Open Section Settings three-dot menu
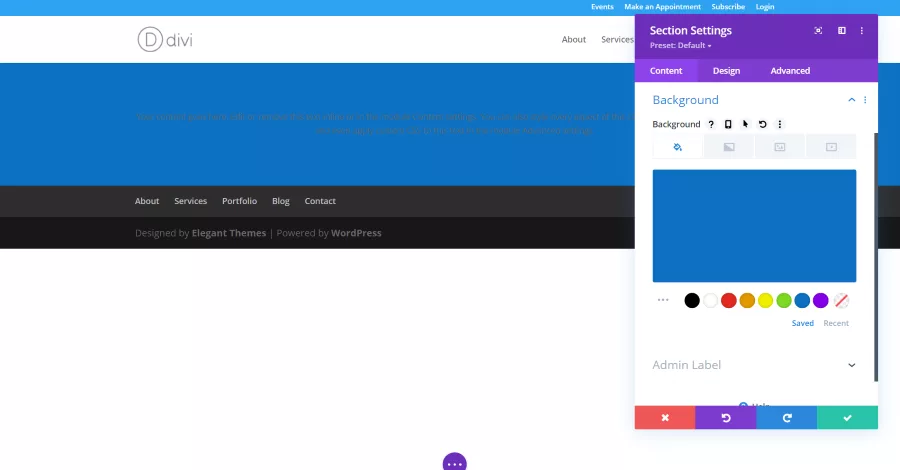900x470 pixels. [862, 30]
